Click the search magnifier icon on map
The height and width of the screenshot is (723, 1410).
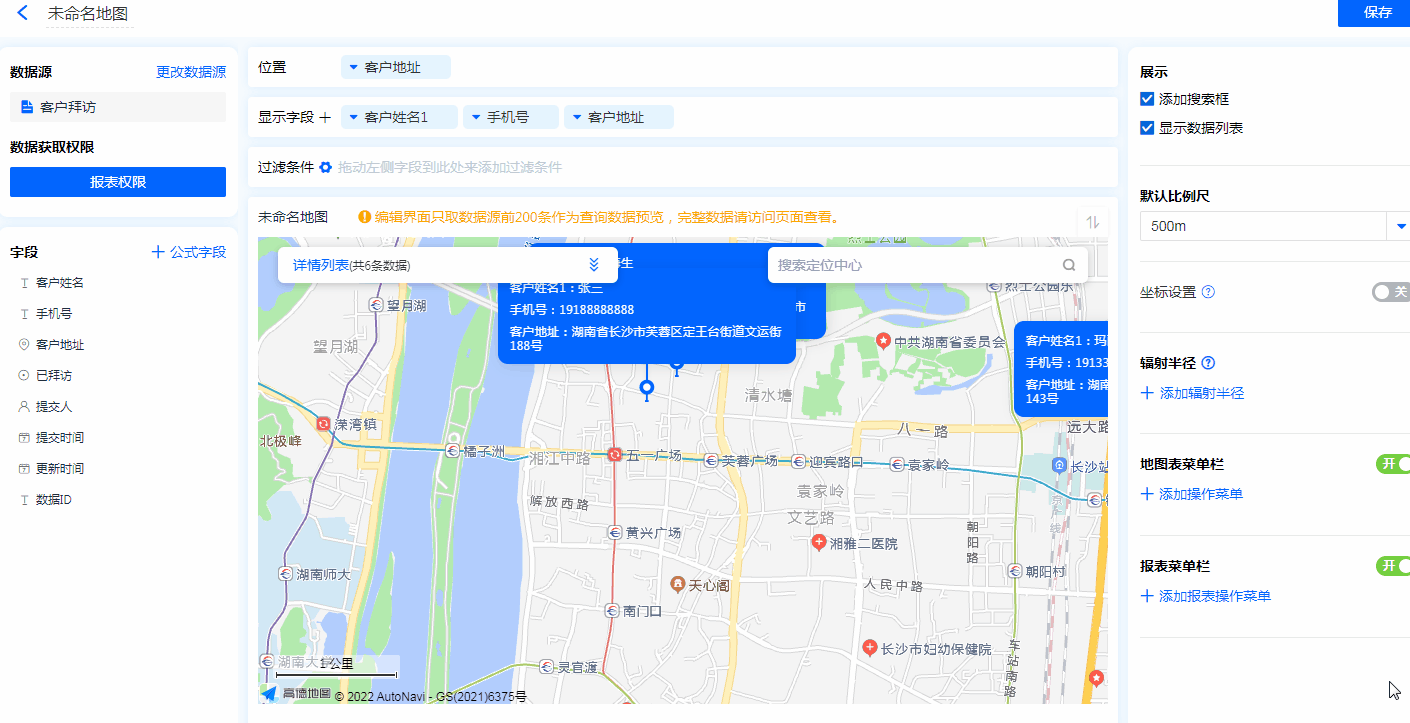[x=1069, y=265]
